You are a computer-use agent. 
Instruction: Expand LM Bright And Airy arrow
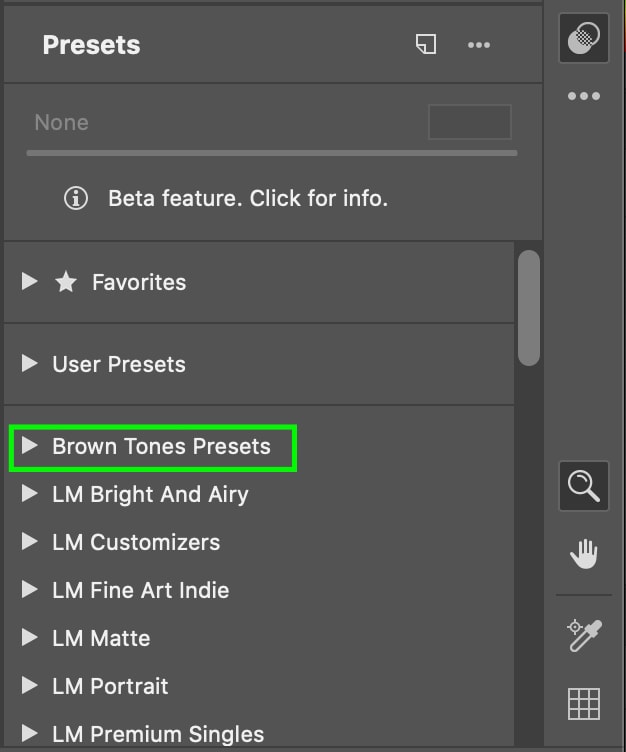30,494
